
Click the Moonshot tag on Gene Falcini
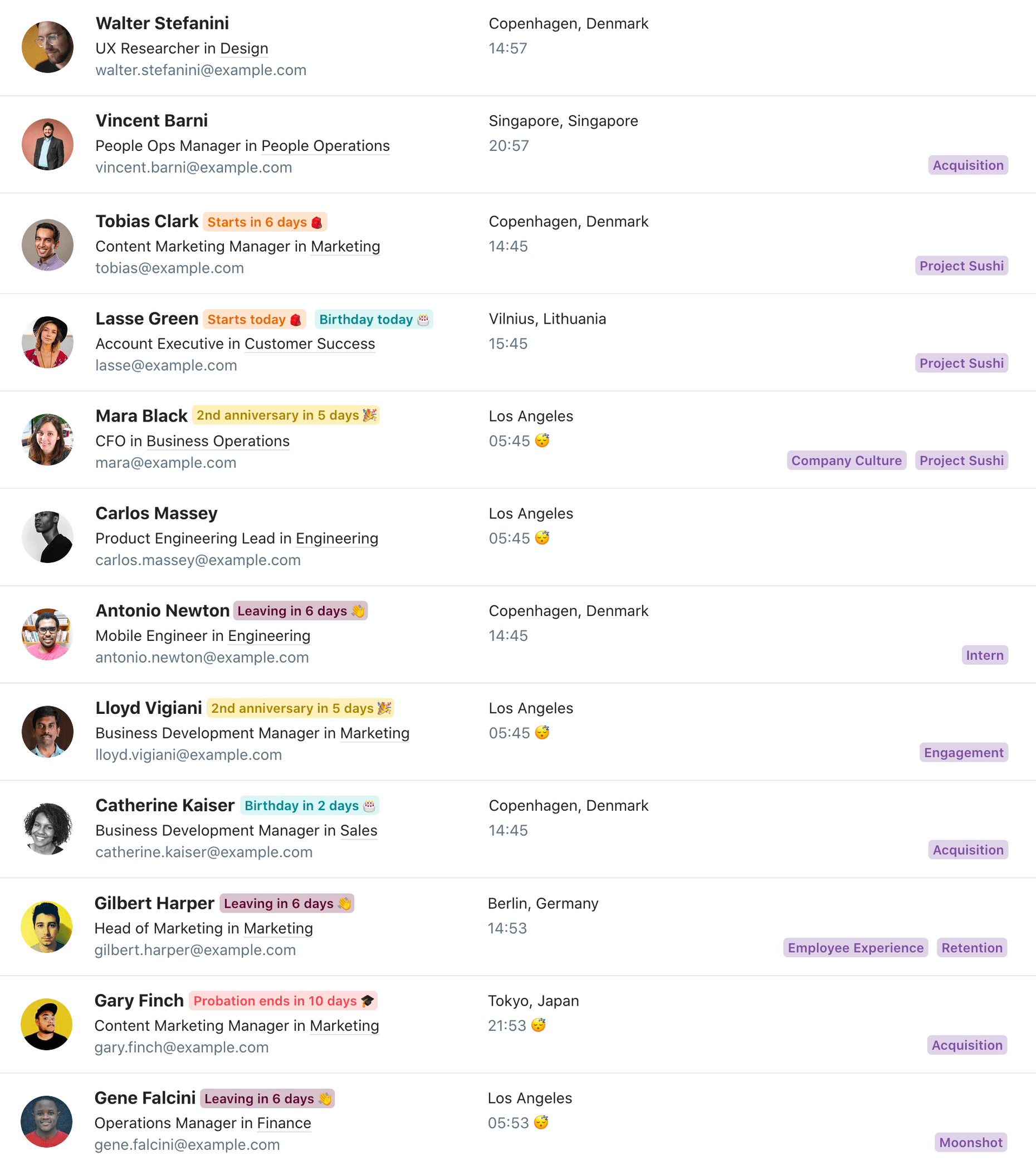(x=970, y=1143)
